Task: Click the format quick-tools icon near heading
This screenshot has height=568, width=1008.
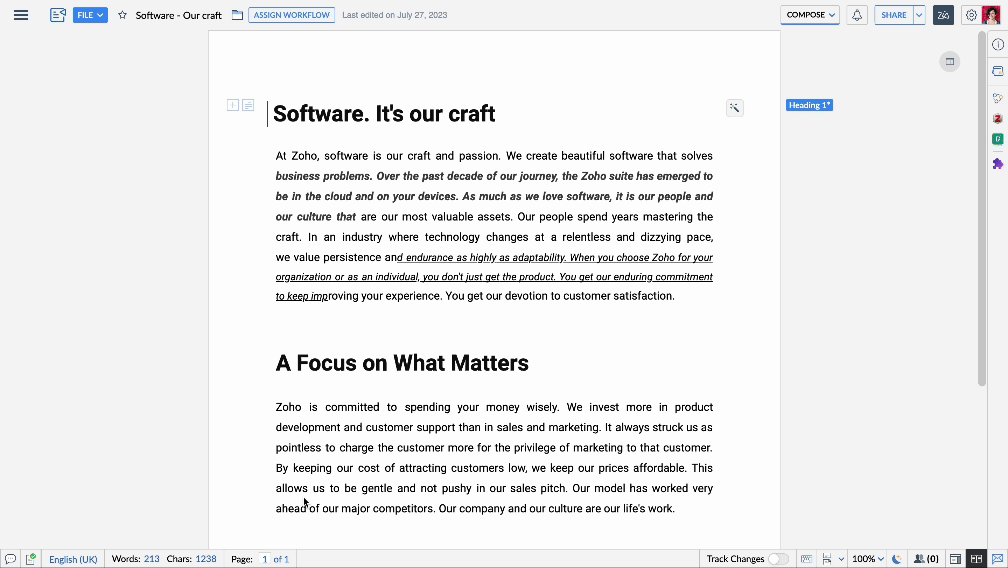Action: click(734, 108)
